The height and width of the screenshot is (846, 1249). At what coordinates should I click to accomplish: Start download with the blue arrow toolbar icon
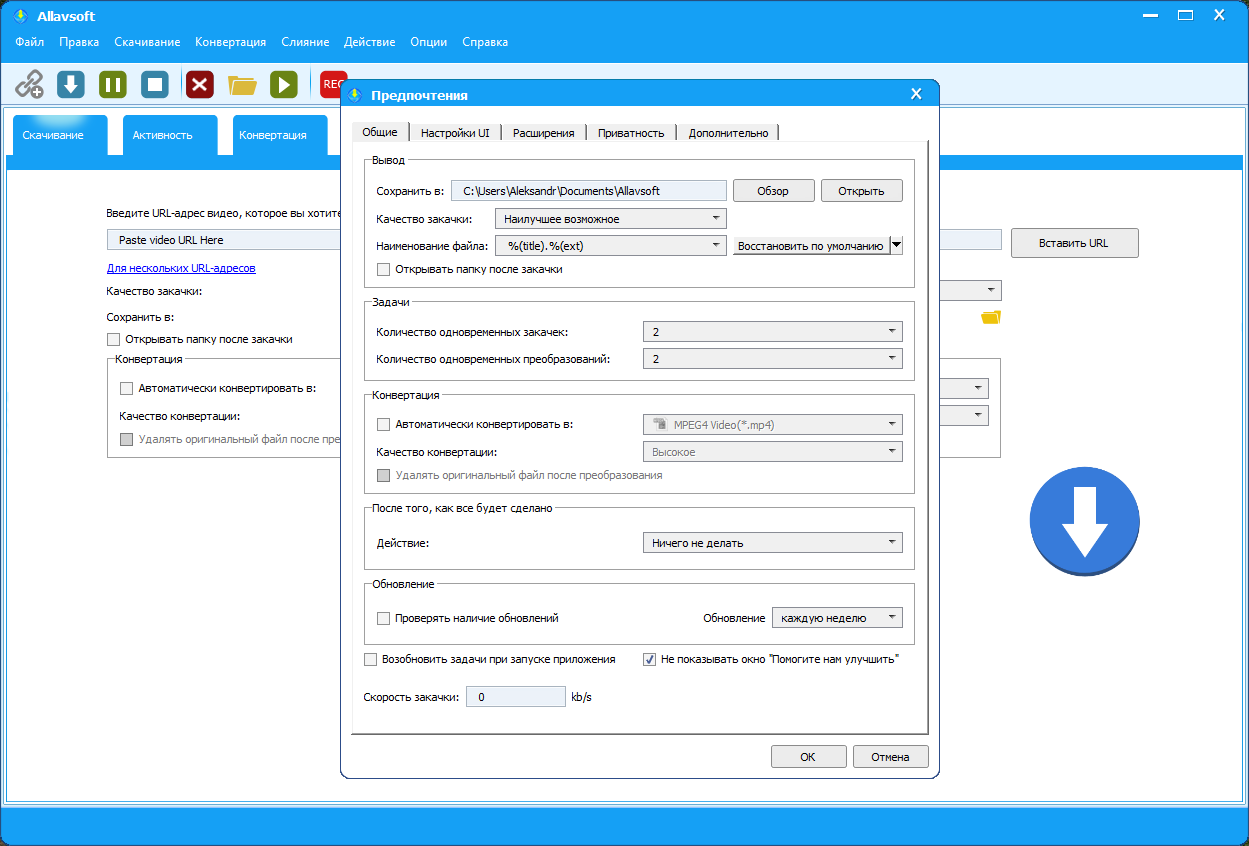click(x=71, y=84)
